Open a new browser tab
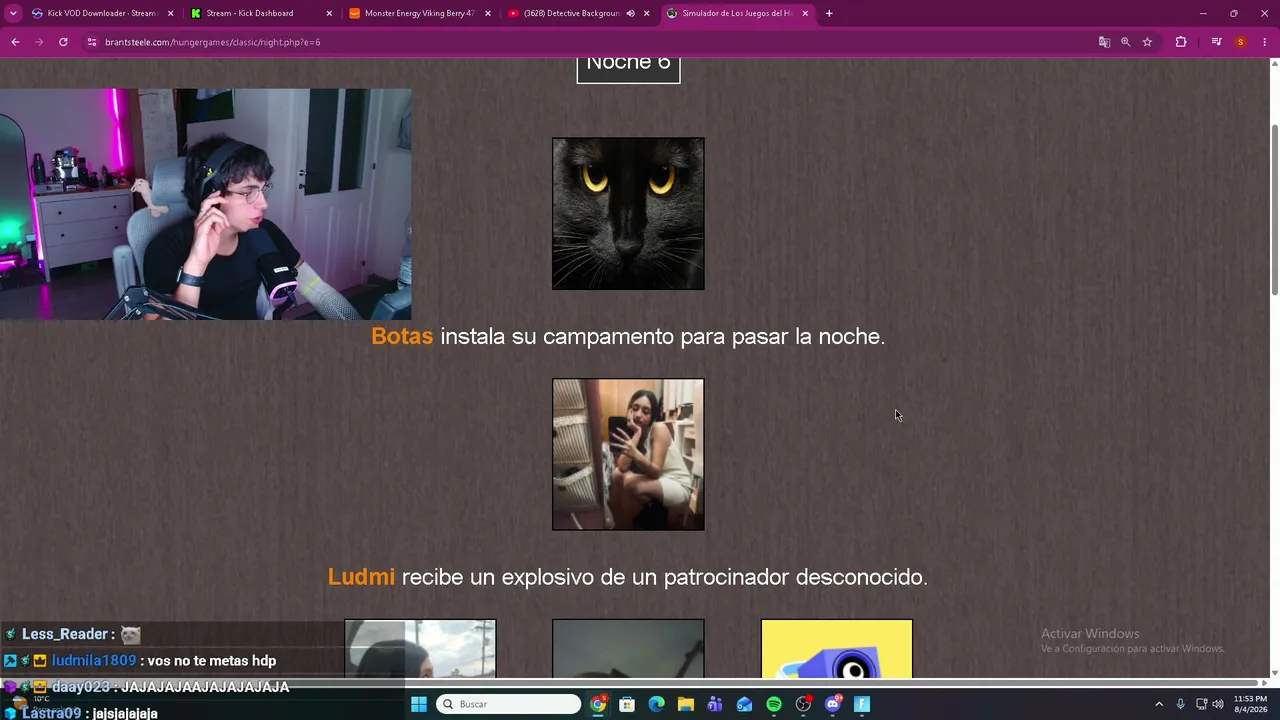The image size is (1280, 720). (x=829, y=13)
